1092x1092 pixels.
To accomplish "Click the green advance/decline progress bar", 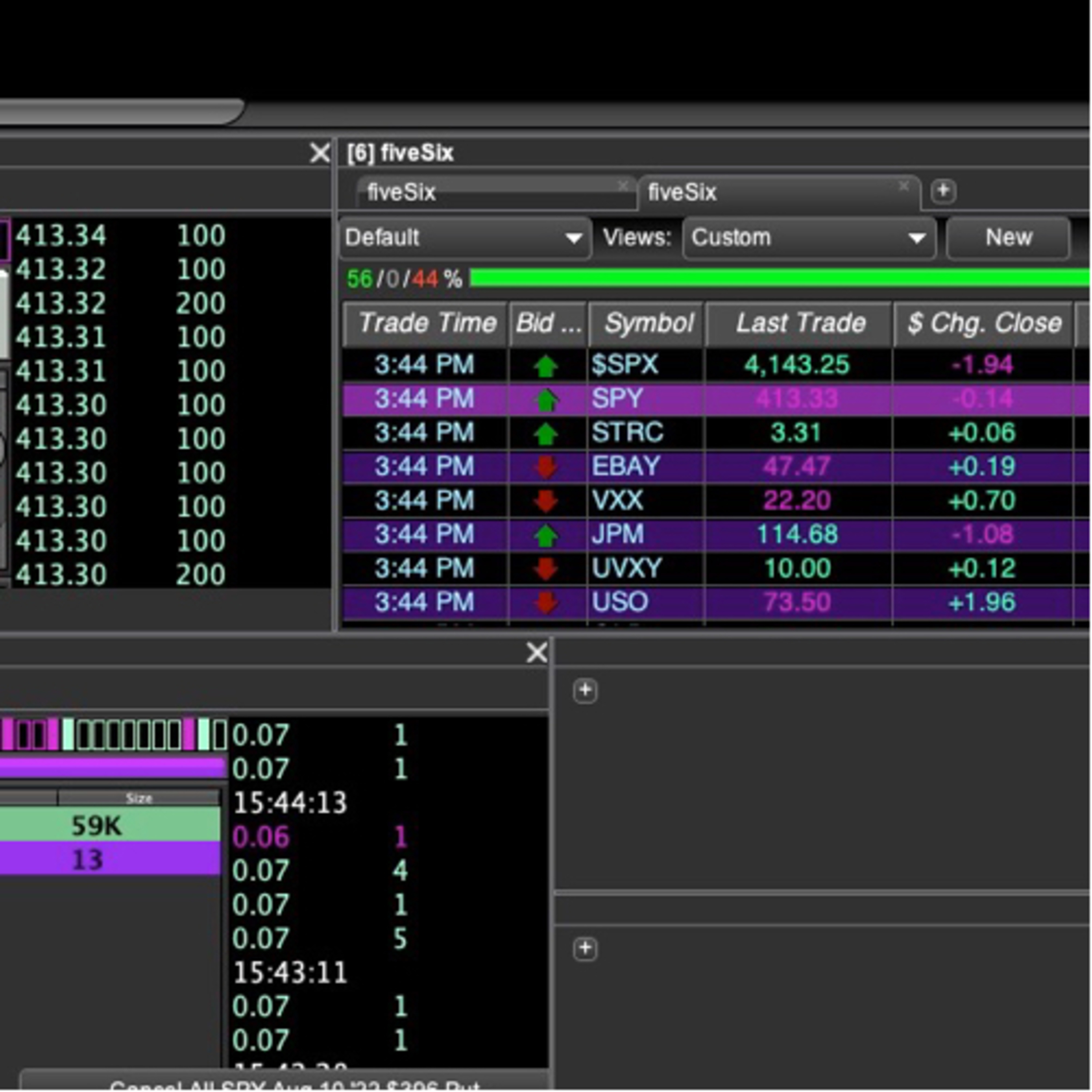I will pos(780,278).
